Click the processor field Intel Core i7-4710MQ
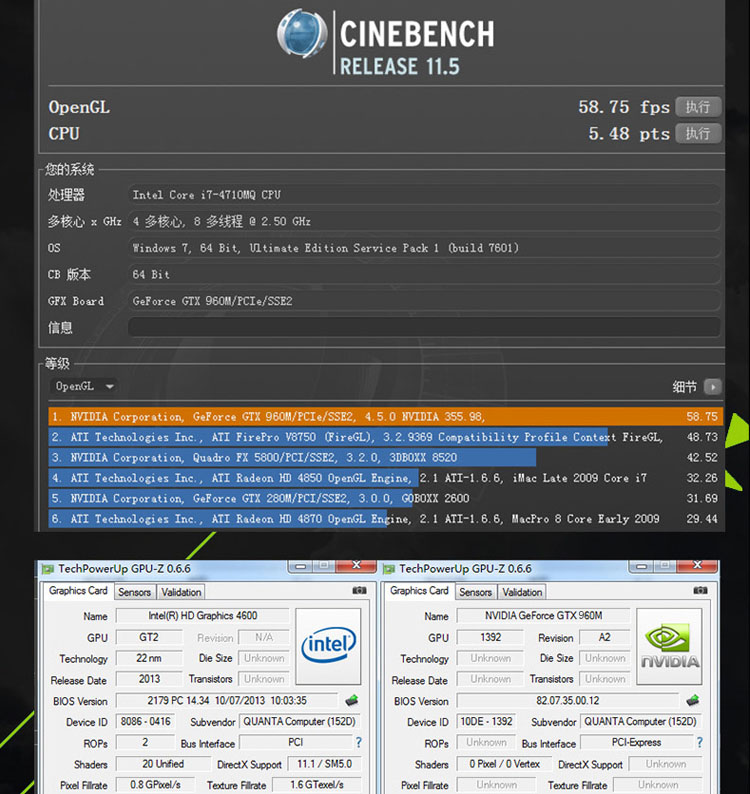This screenshot has width=750, height=794. click(x=424, y=195)
